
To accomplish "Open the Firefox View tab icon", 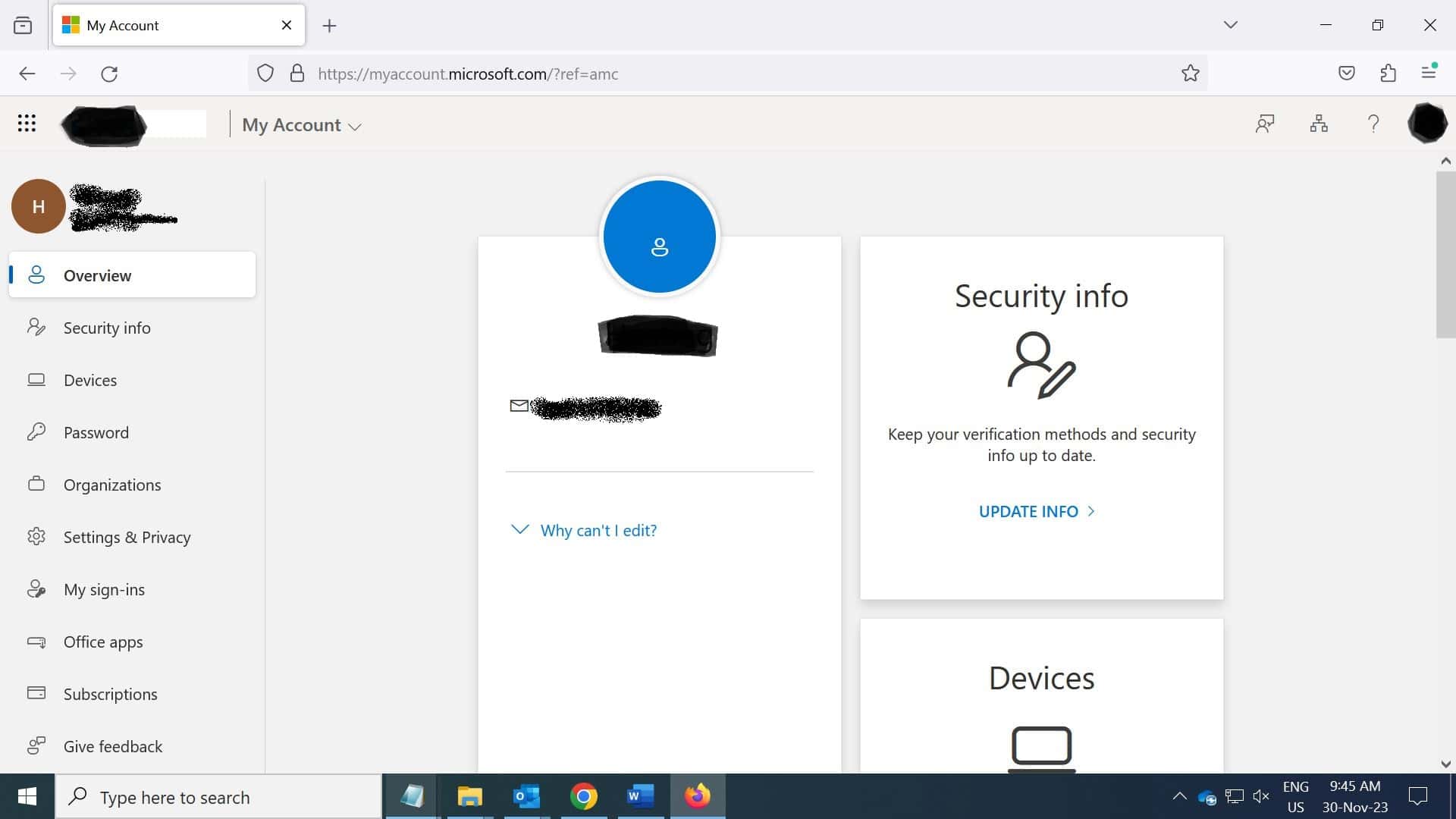I will pos(23,25).
